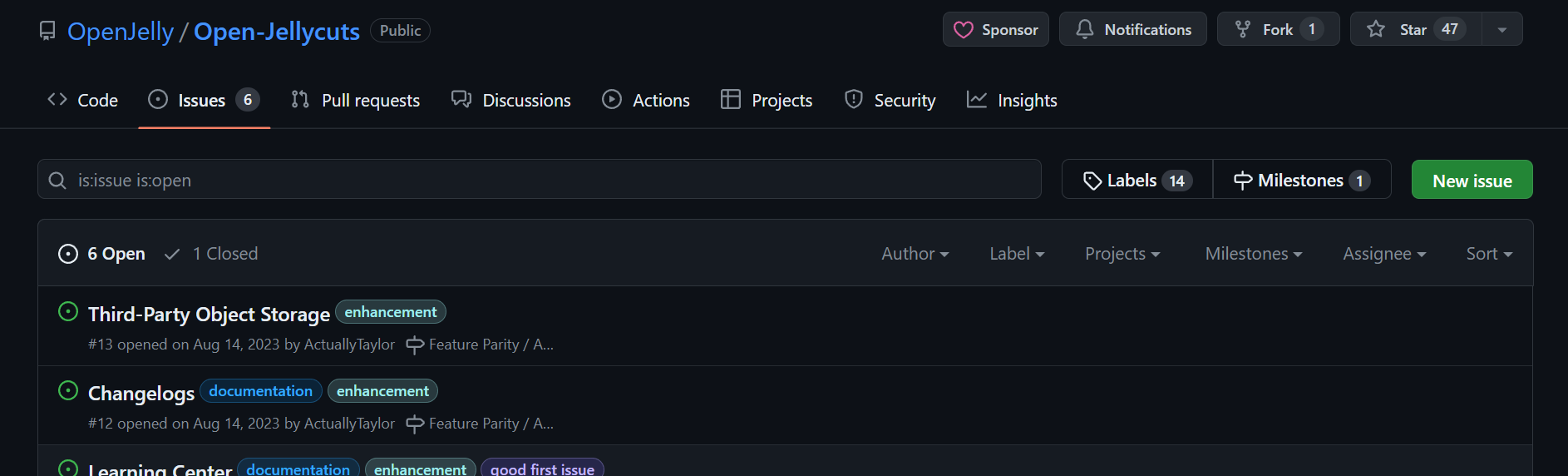Screen dimensions: 1568x476
Task: Click the Labels tag icon
Action: [1092, 181]
